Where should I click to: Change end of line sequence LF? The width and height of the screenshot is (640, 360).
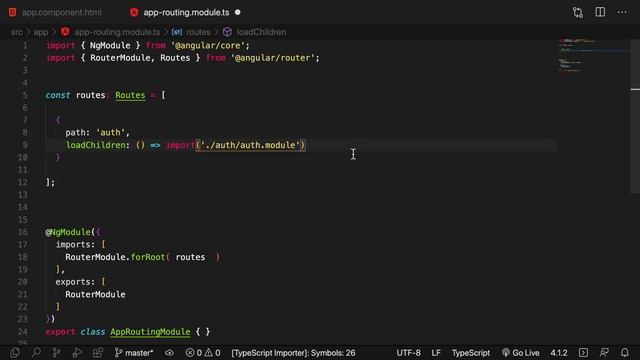436,353
